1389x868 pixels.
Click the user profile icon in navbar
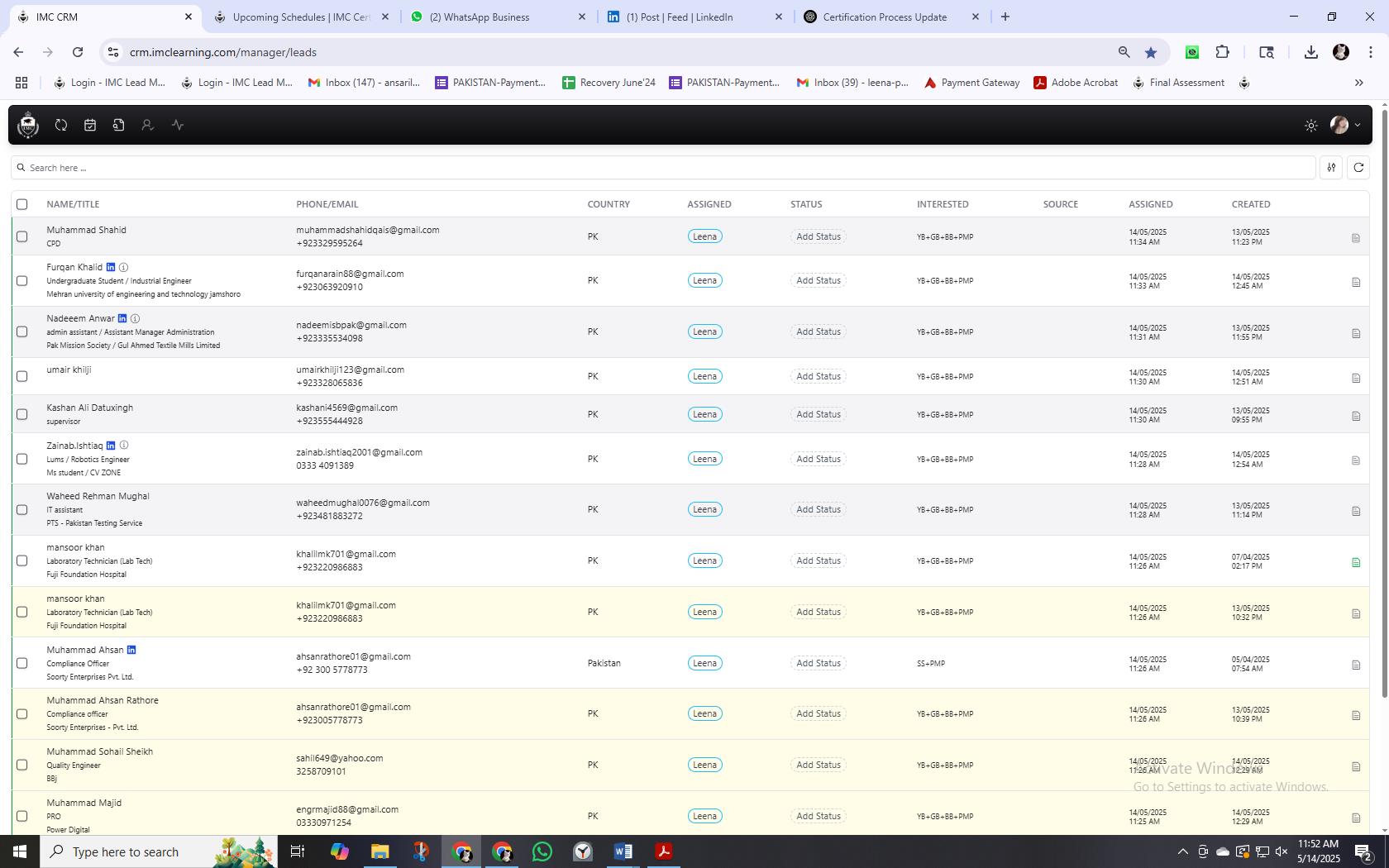pos(147,125)
